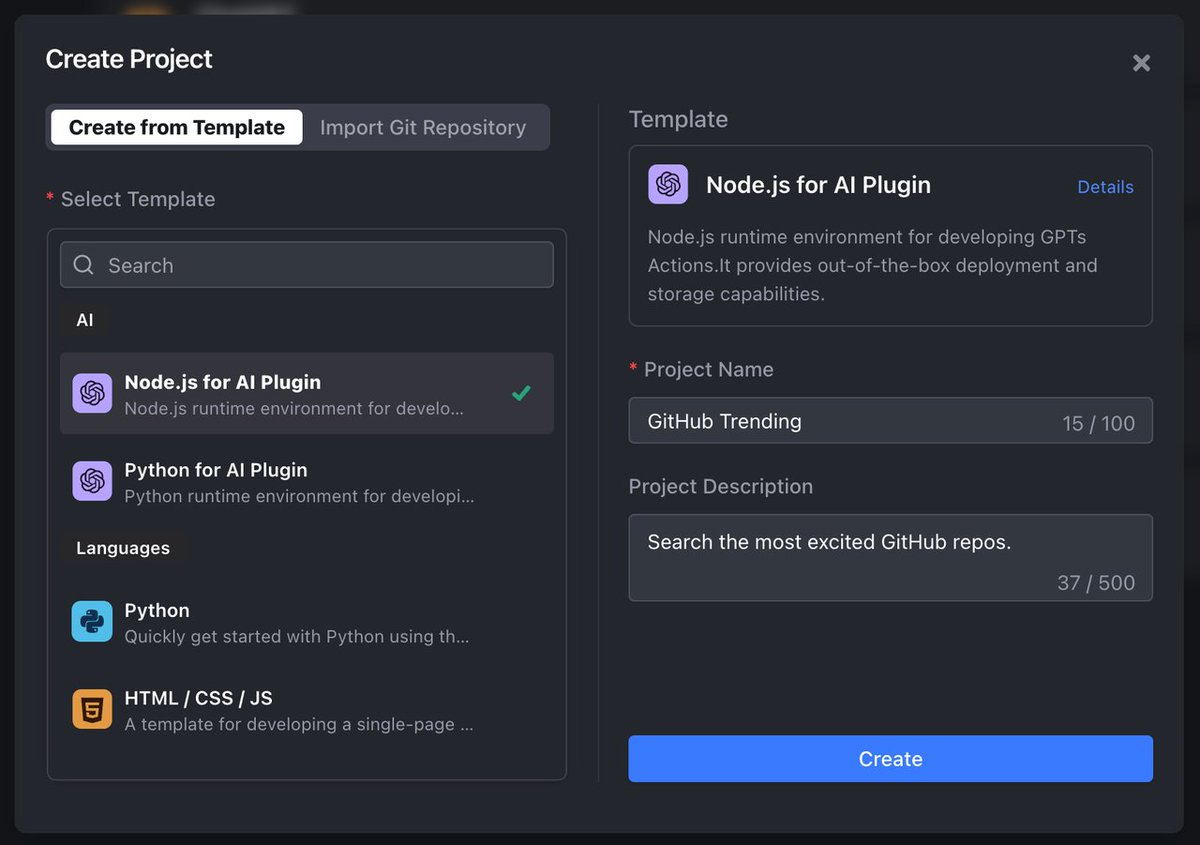Click the HTML5 shield icon
This screenshot has width=1200, height=845.
point(92,709)
